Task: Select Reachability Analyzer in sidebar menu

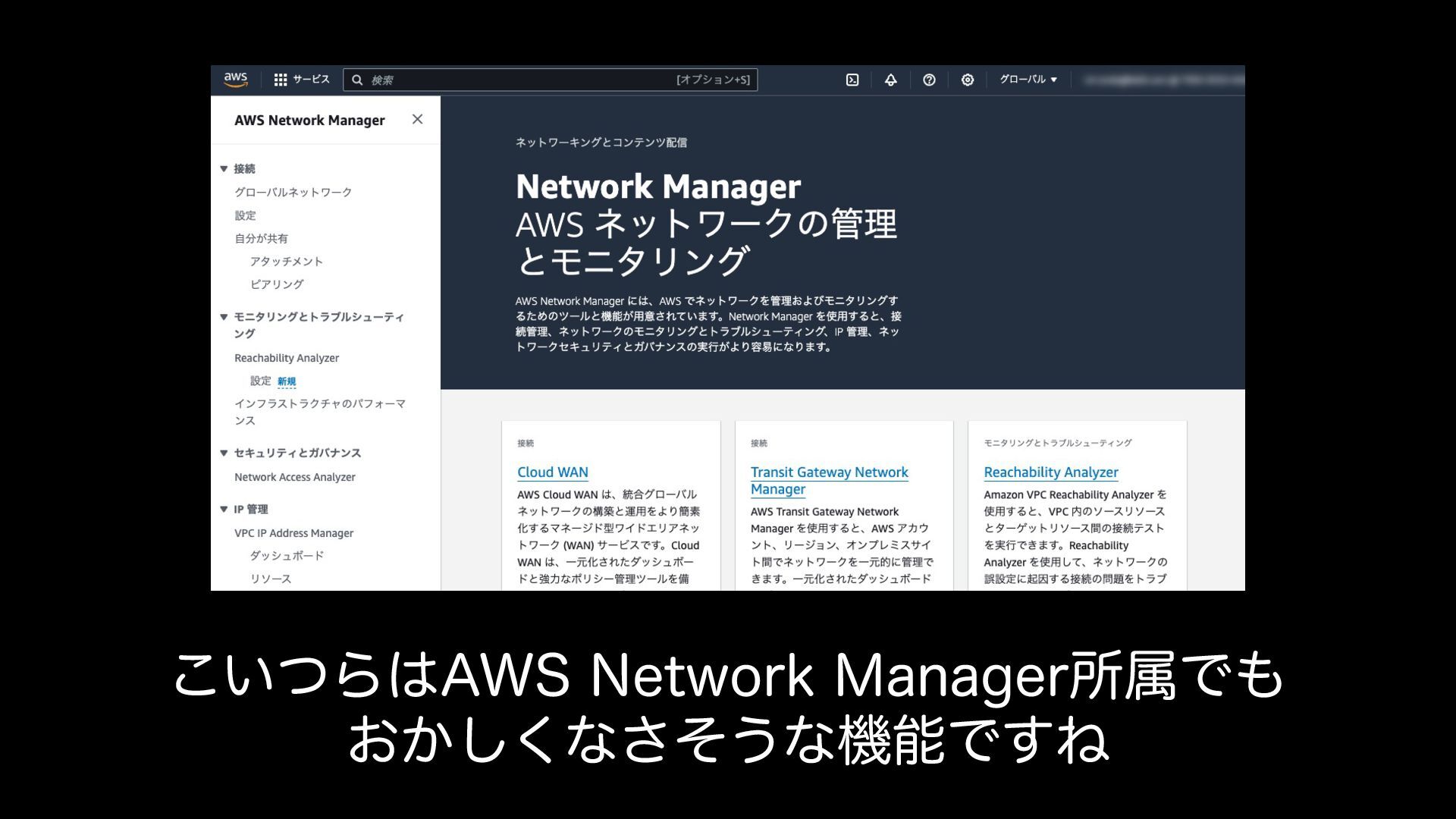Action: (286, 358)
